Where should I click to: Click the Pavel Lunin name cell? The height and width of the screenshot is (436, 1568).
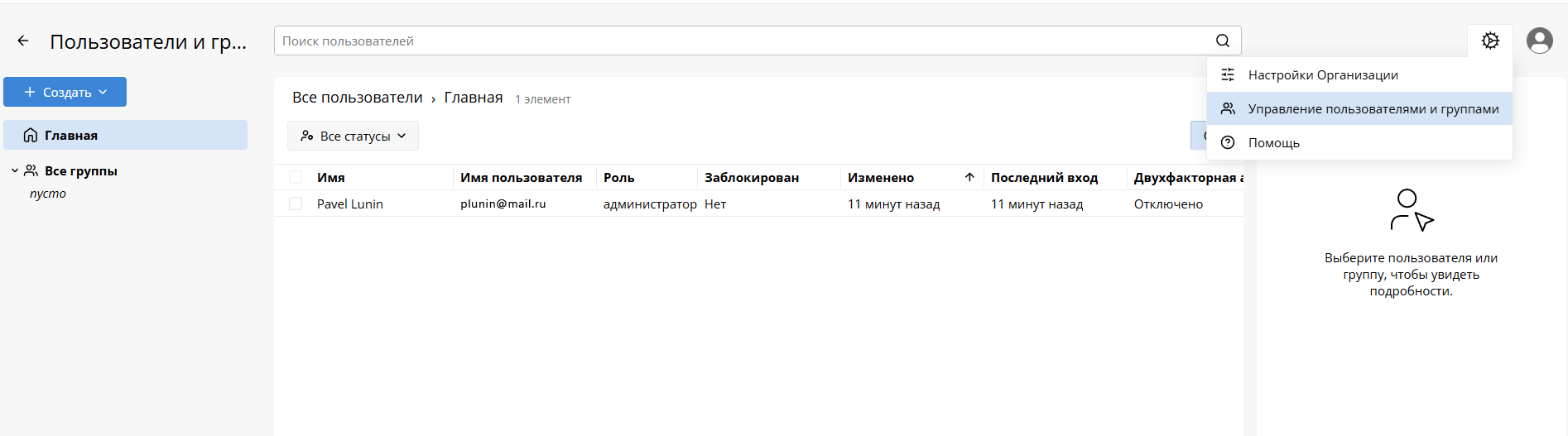pos(350,204)
